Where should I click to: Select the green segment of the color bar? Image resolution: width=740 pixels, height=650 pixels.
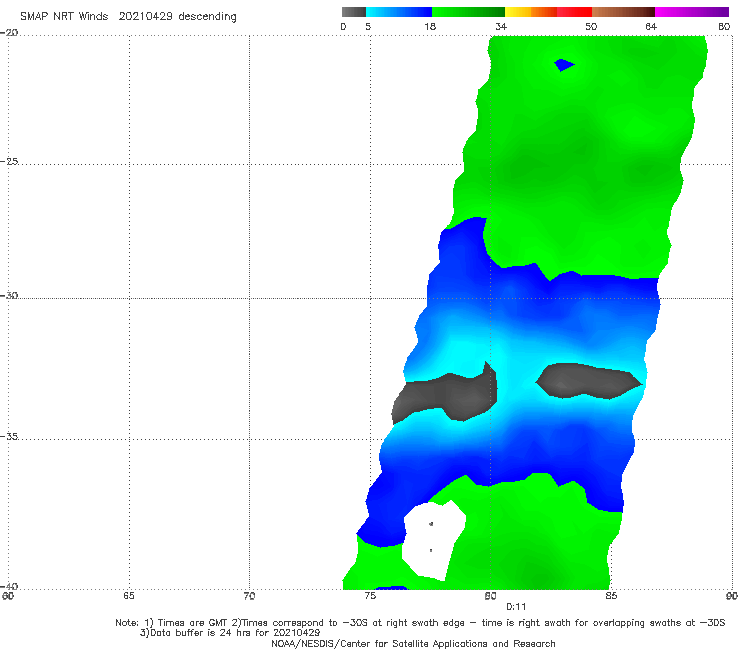tap(468, 12)
